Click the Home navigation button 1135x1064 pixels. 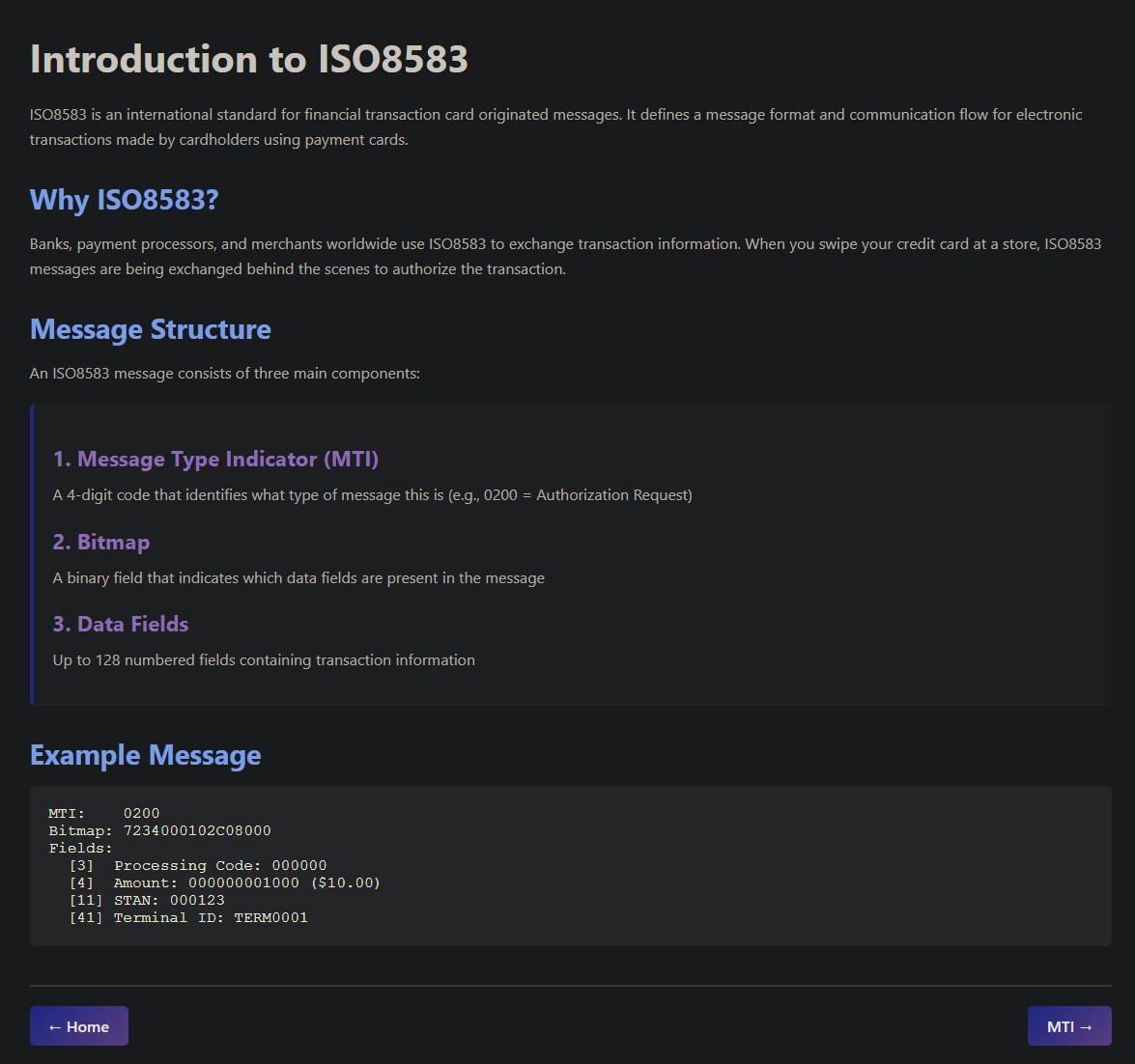78,1025
